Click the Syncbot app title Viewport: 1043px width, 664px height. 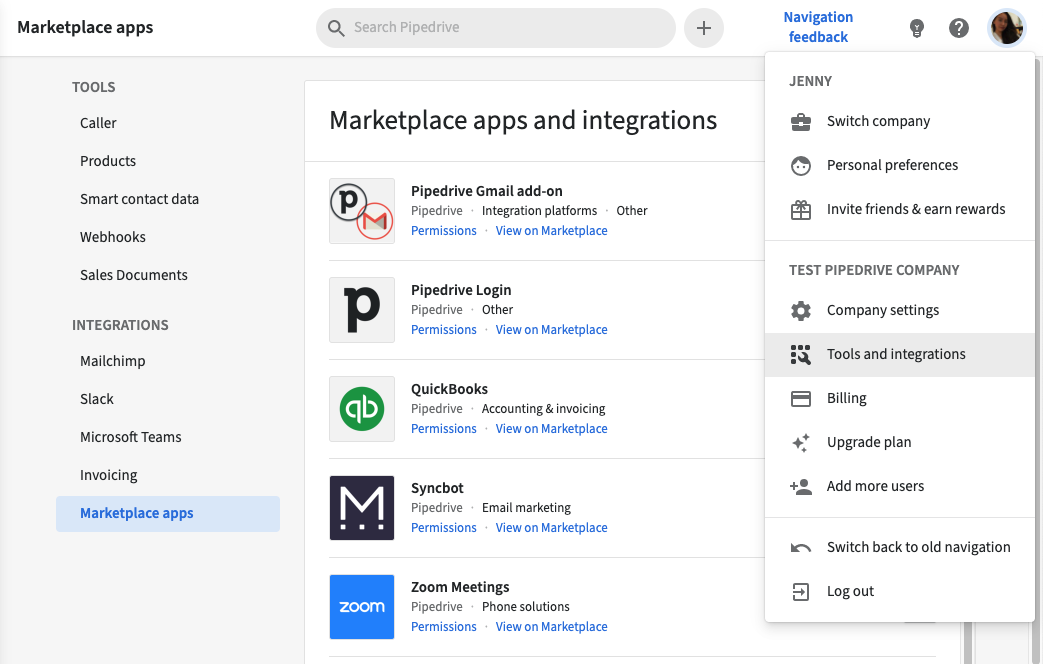437,488
